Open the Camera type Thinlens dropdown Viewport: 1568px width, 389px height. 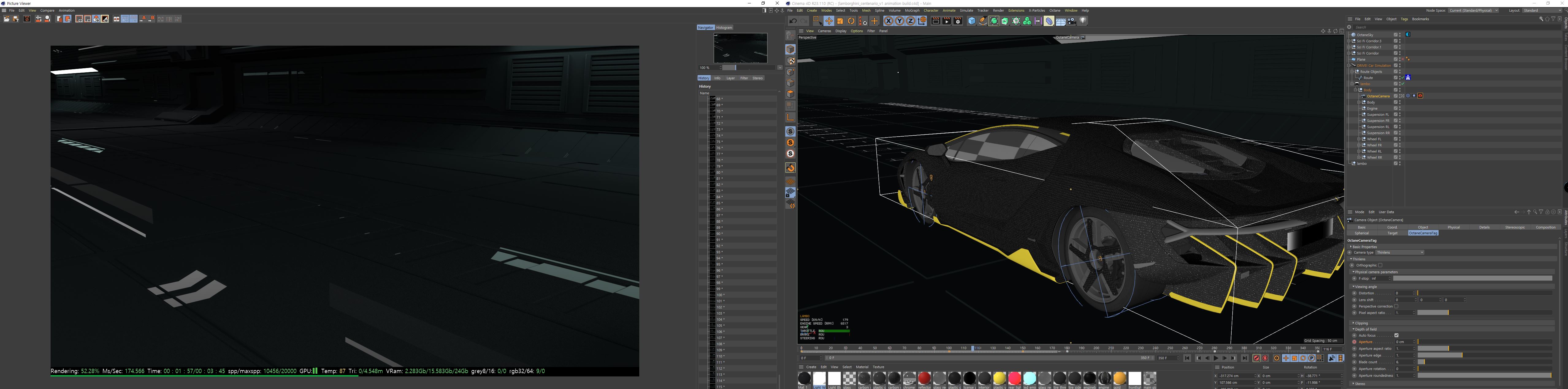(1400, 252)
